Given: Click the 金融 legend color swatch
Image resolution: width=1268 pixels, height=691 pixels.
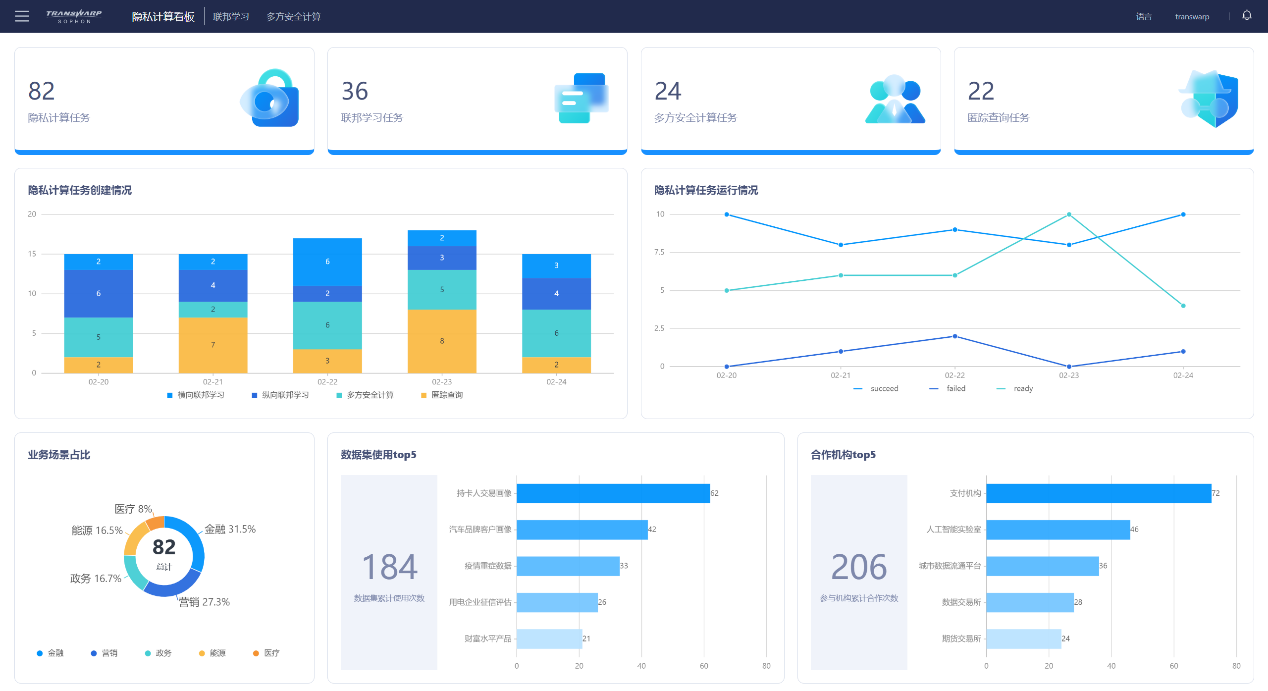Looking at the screenshot, I should coord(40,653).
